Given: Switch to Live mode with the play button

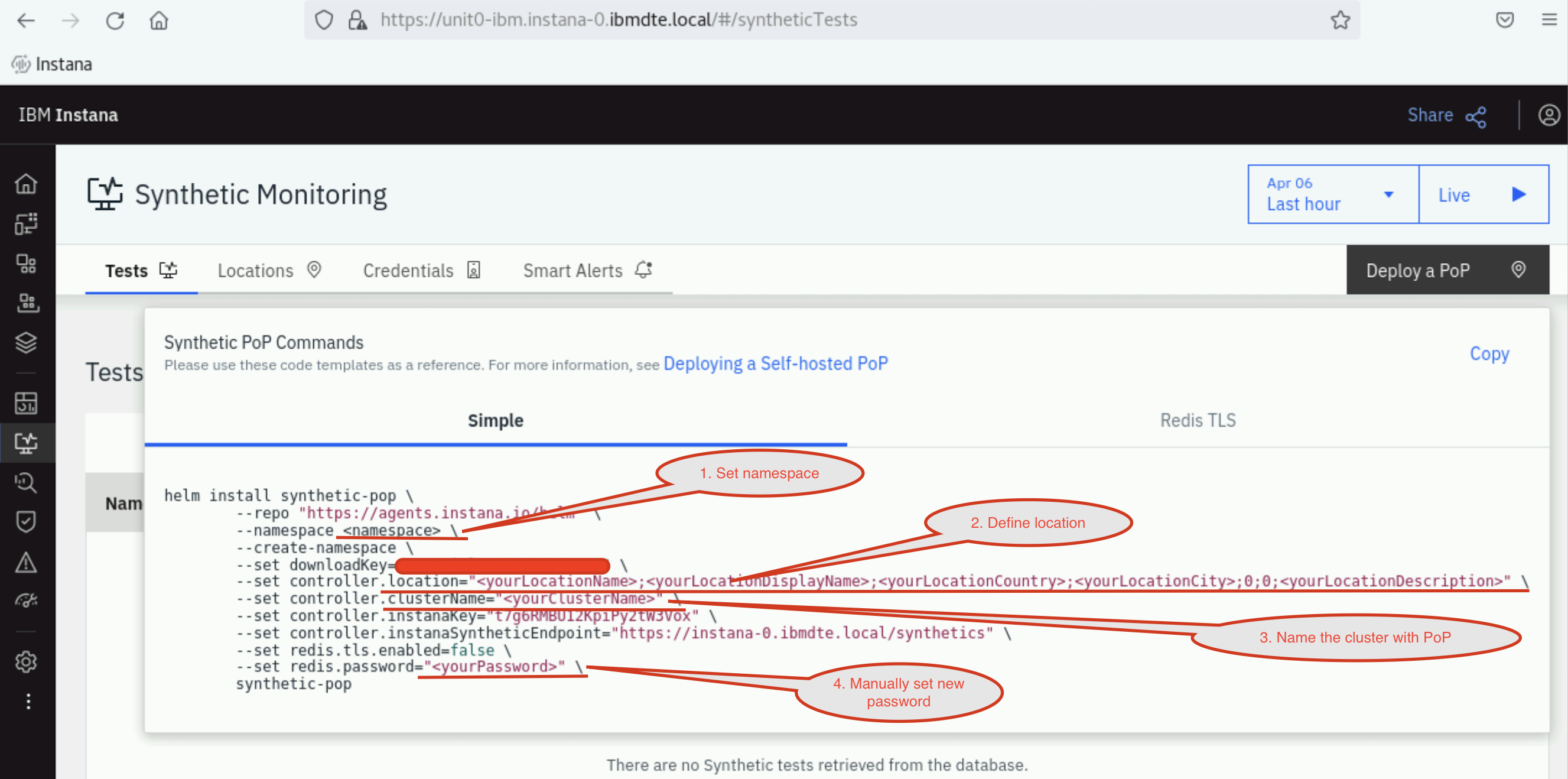Looking at the screenshot, I should 1484,194.
